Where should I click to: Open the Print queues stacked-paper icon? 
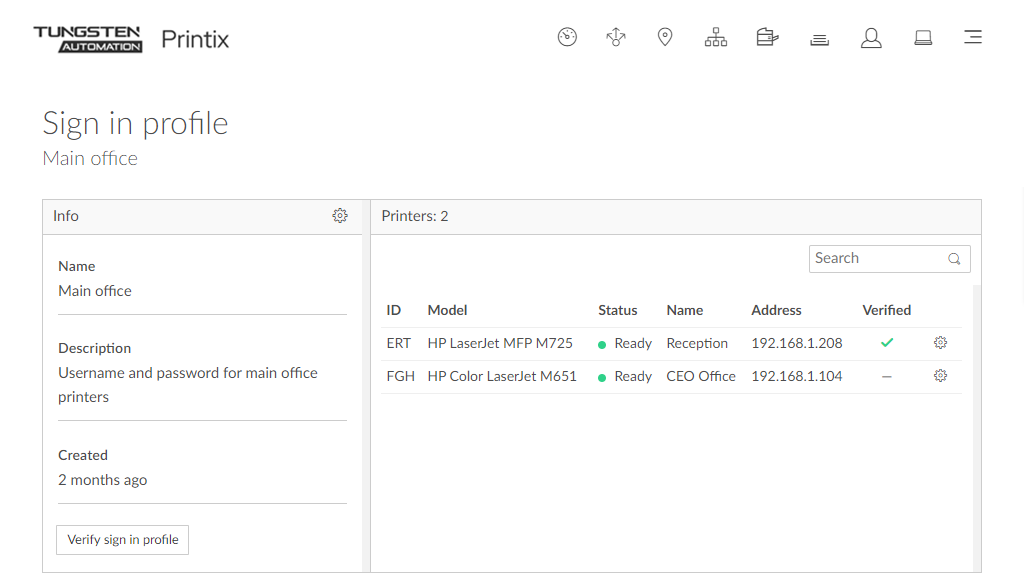point(820,39)
